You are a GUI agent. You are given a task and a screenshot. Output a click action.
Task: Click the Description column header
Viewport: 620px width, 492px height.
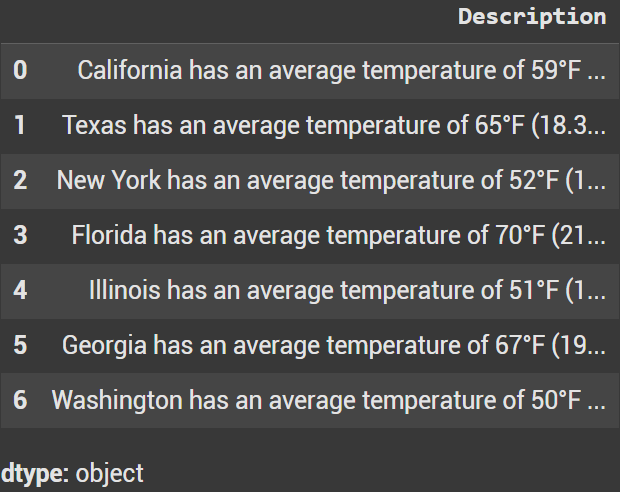point(531,16)
